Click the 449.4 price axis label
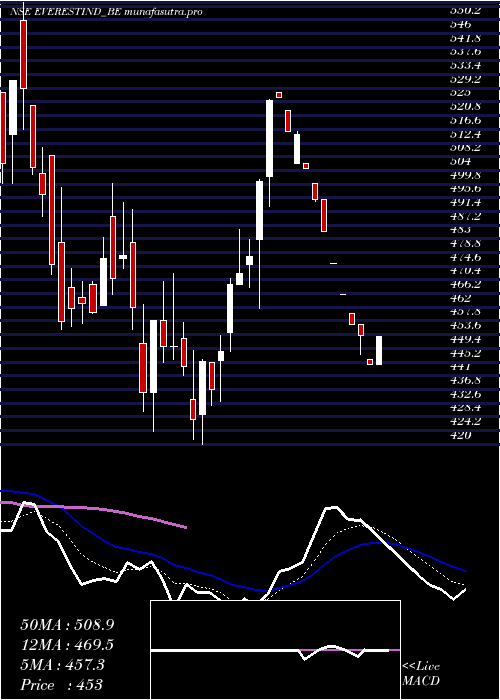The image size is (500, 700). [x=465, y=339]
